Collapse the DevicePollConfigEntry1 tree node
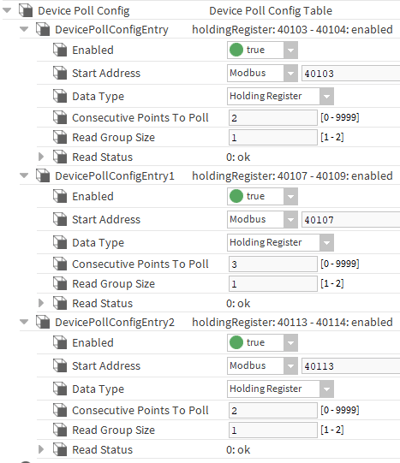This screenshot has height=463, width=400. coord(24,175)
